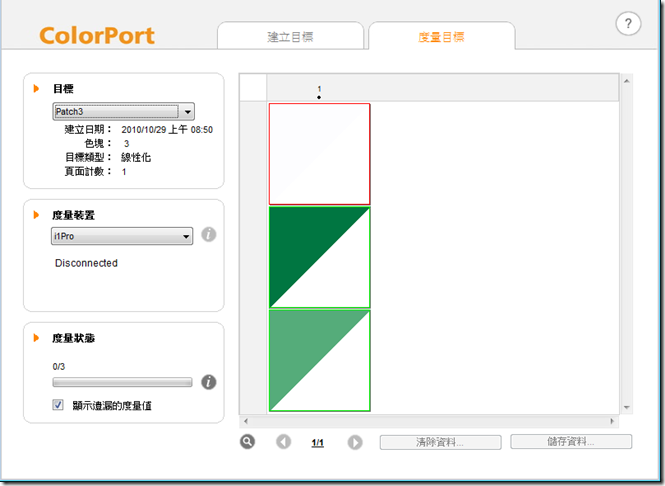Click the 1/1 page indicator link
This screenshot has height=486, width=665.
click(318, 443)
